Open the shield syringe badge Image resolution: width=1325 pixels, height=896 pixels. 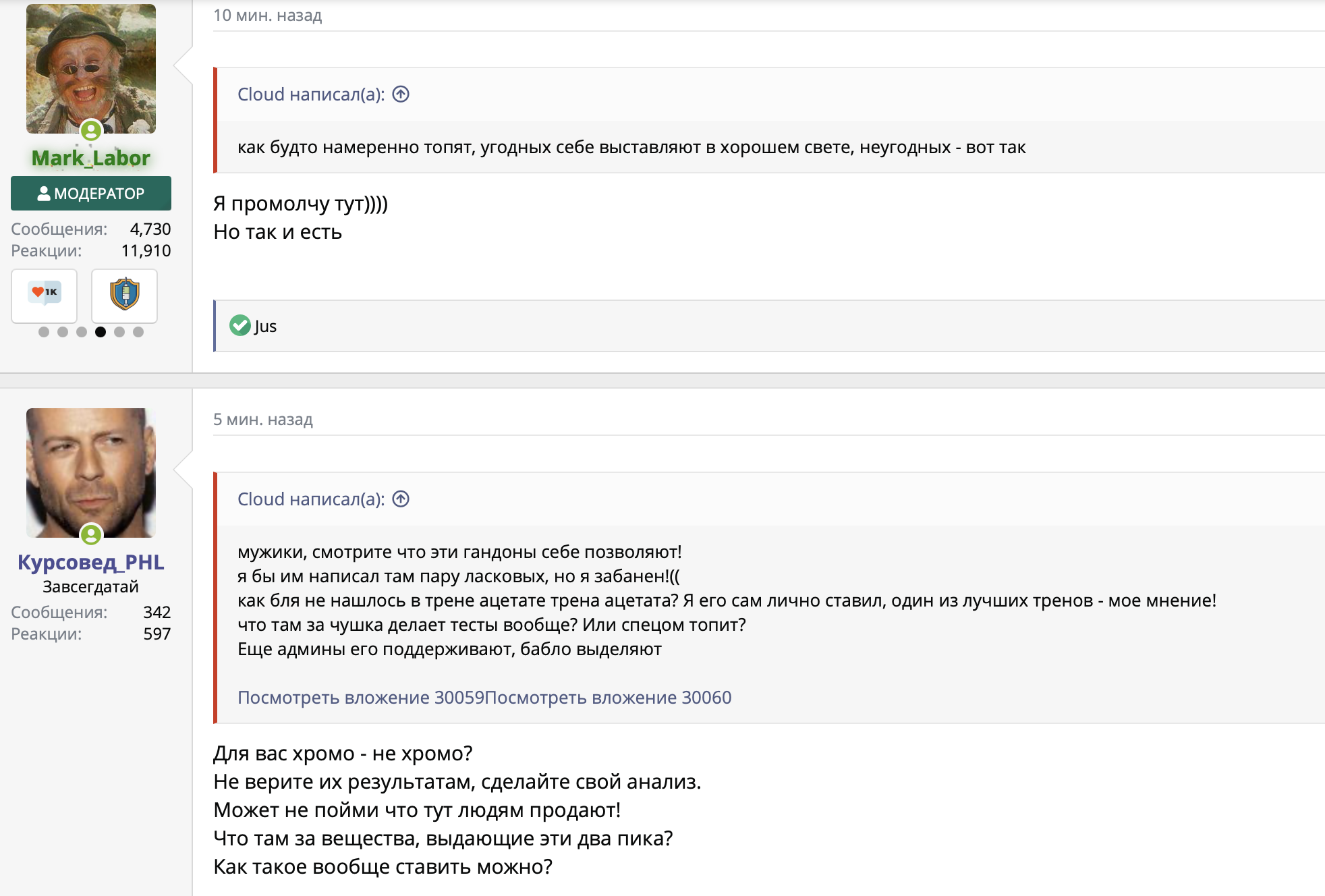[x=125, y=295]
